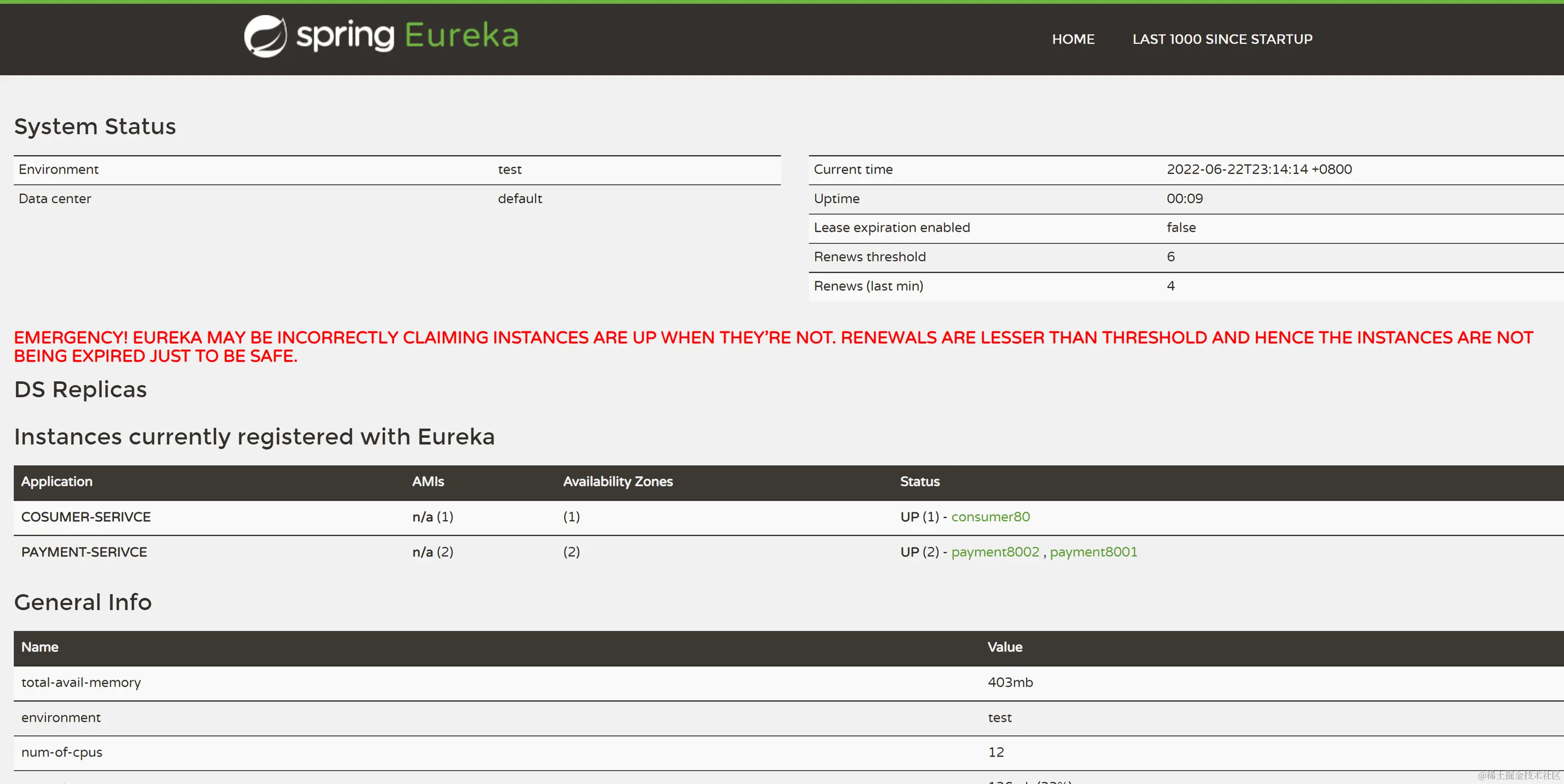
Task: Click the PAYMENT-SERIVCE application name
Action: [84, 552]
